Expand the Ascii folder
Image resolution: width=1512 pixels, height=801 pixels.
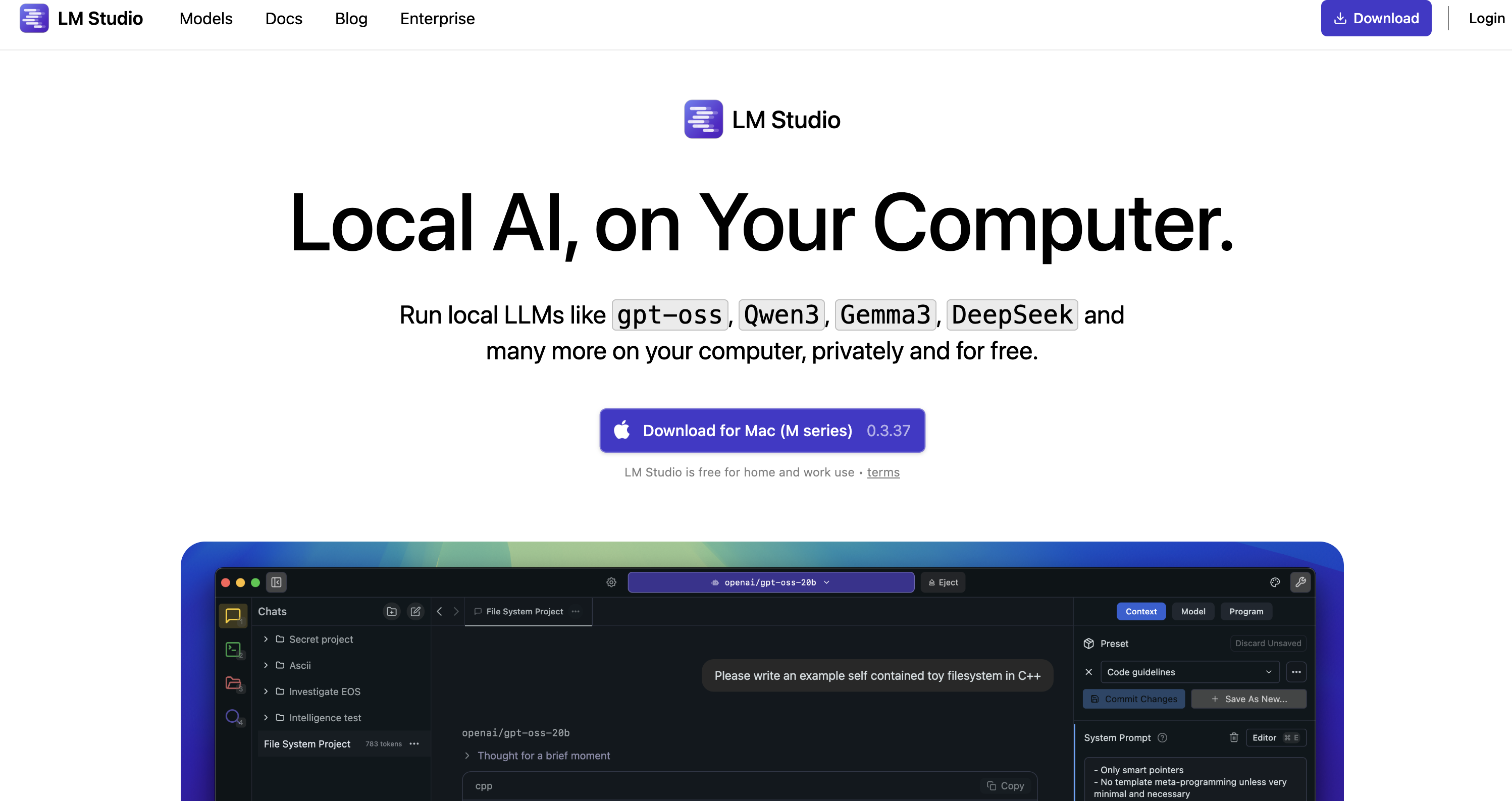[x=266, y=665]
